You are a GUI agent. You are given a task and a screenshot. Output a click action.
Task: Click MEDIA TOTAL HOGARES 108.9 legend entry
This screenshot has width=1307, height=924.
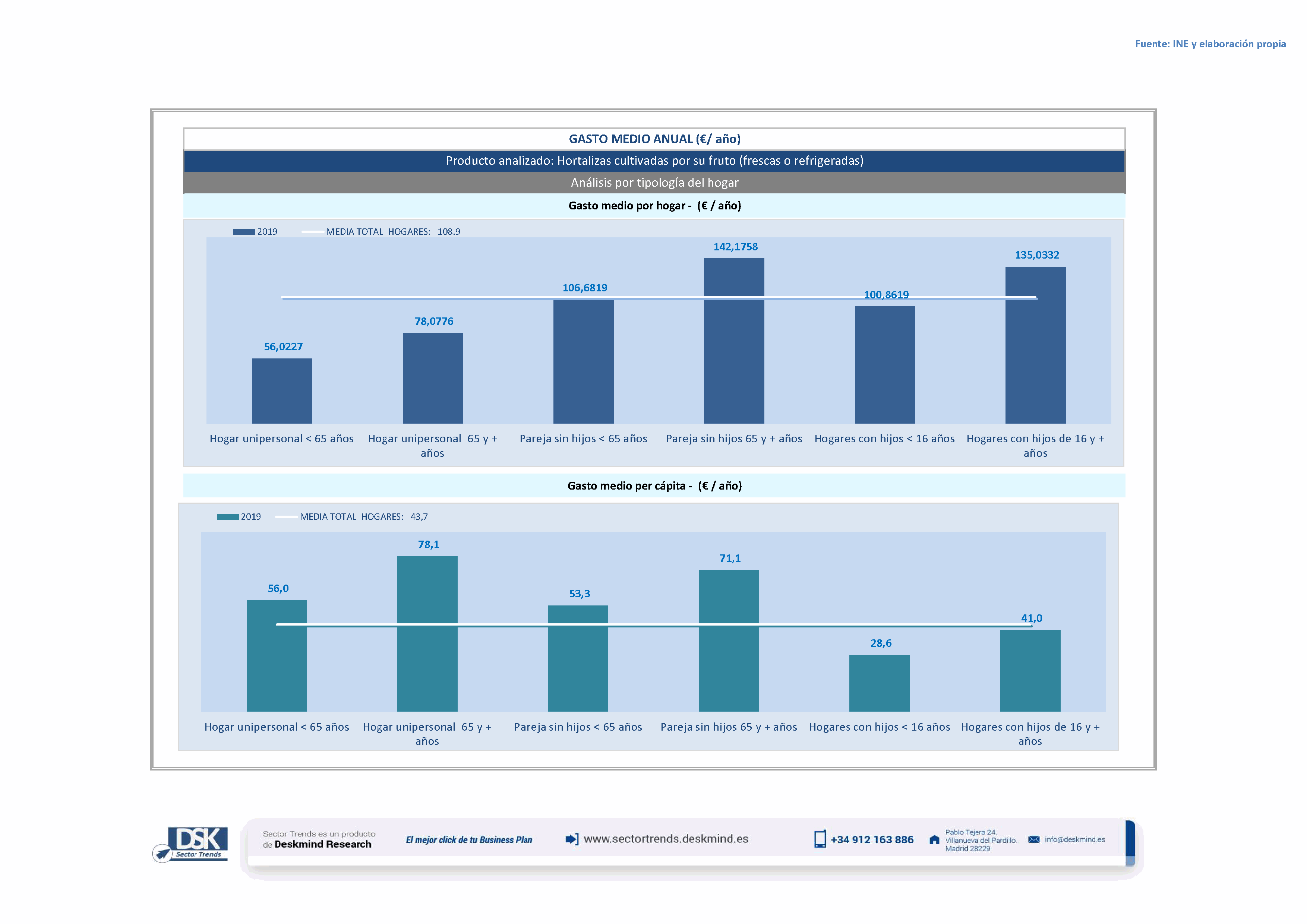pyautogui.click(x=392, y=232)
